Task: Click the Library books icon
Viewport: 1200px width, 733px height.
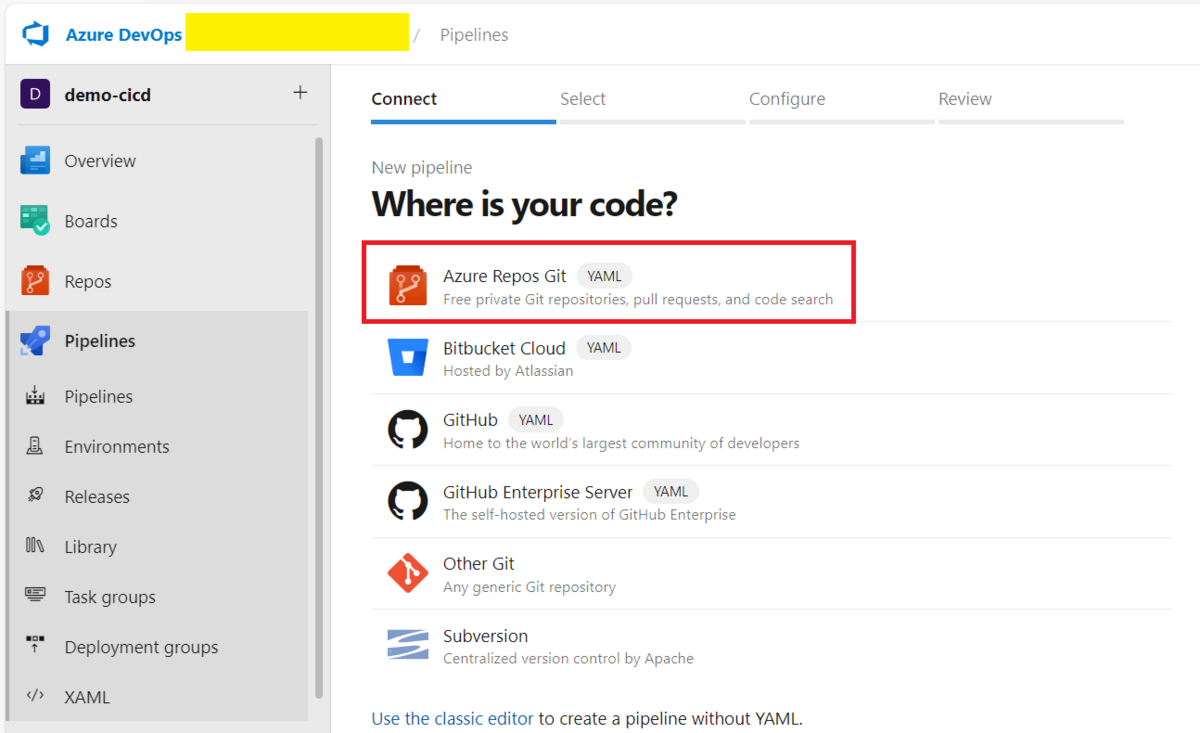Action: click(35, 546)
